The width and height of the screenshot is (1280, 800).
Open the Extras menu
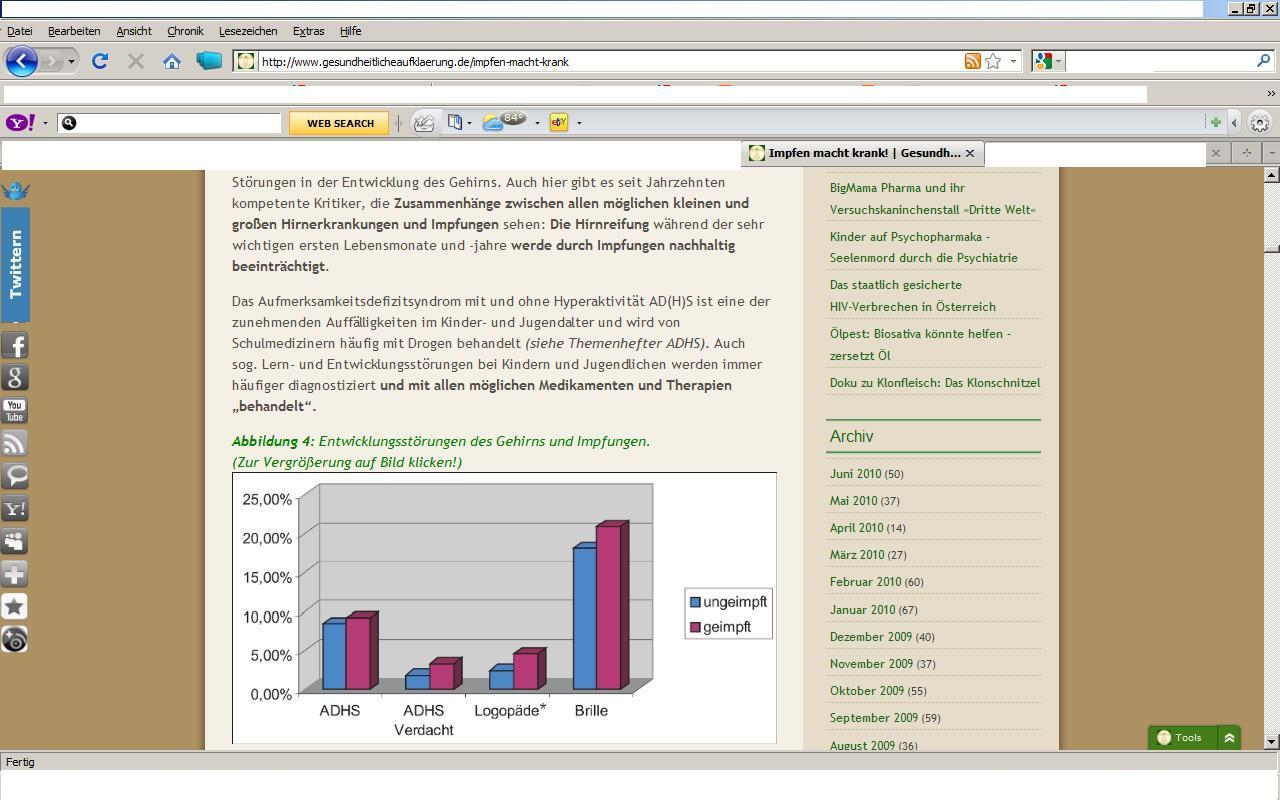[x=308, y=31]
